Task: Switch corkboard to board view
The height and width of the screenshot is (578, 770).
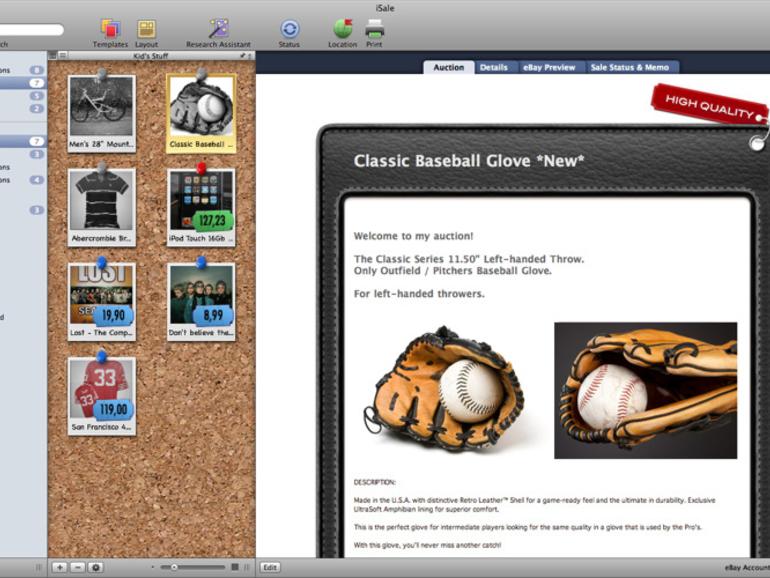Action: [53, 55]
